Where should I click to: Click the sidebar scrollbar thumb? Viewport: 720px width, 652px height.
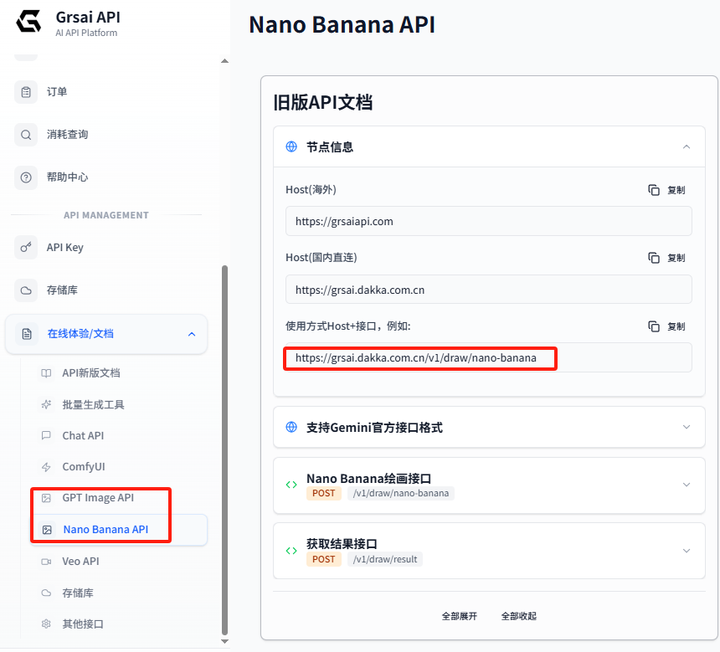225,450
